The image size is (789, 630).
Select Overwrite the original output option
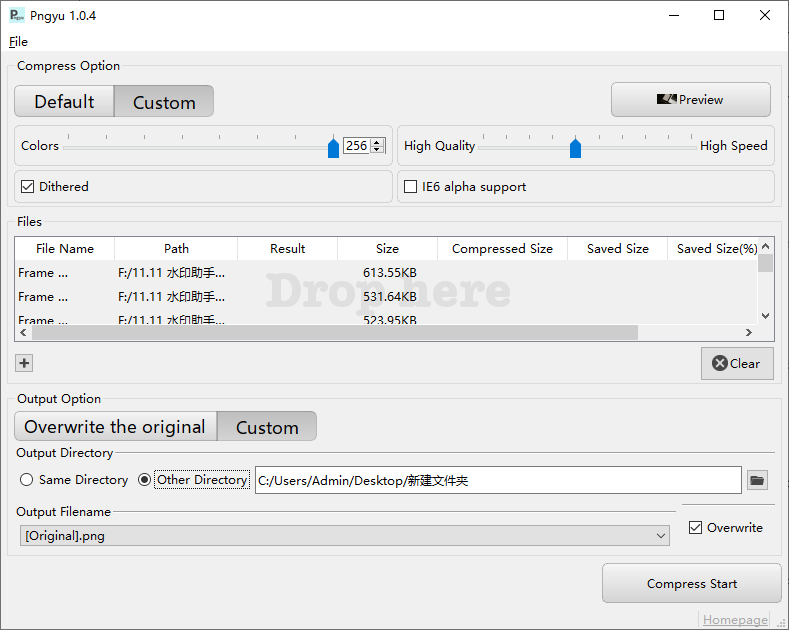(115, 427)
